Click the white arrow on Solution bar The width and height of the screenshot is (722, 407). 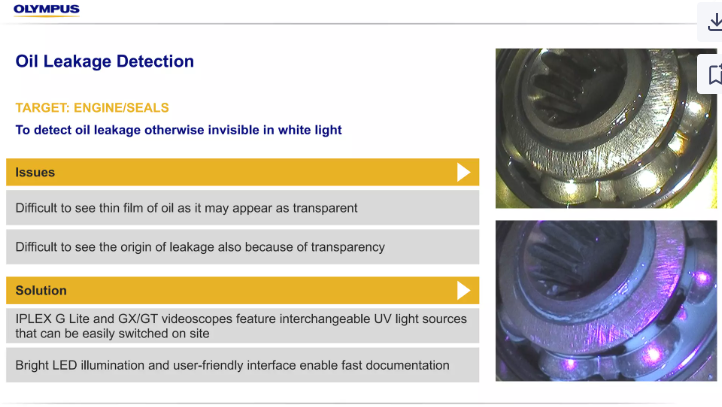tap(463, 290)
